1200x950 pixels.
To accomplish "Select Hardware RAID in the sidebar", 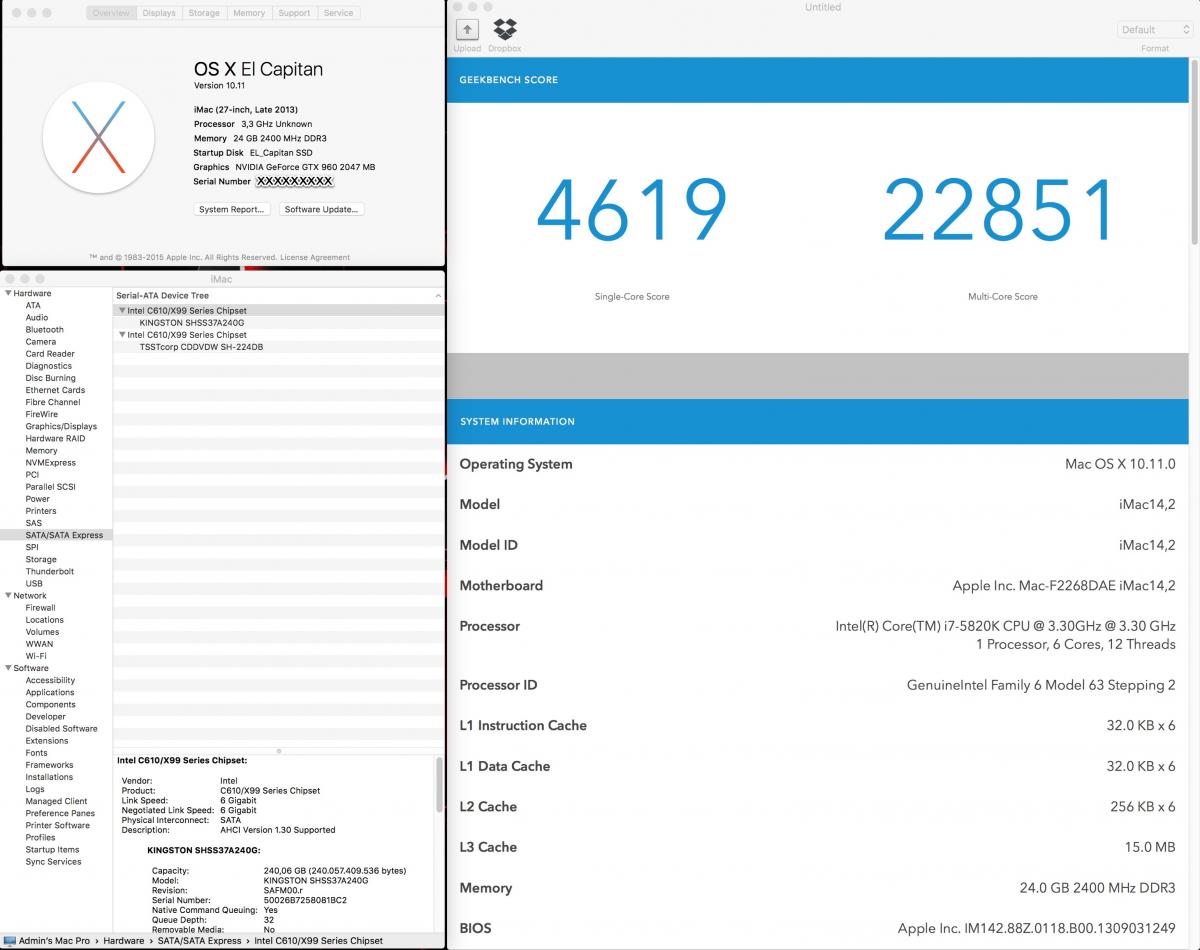I will (56, 438).
